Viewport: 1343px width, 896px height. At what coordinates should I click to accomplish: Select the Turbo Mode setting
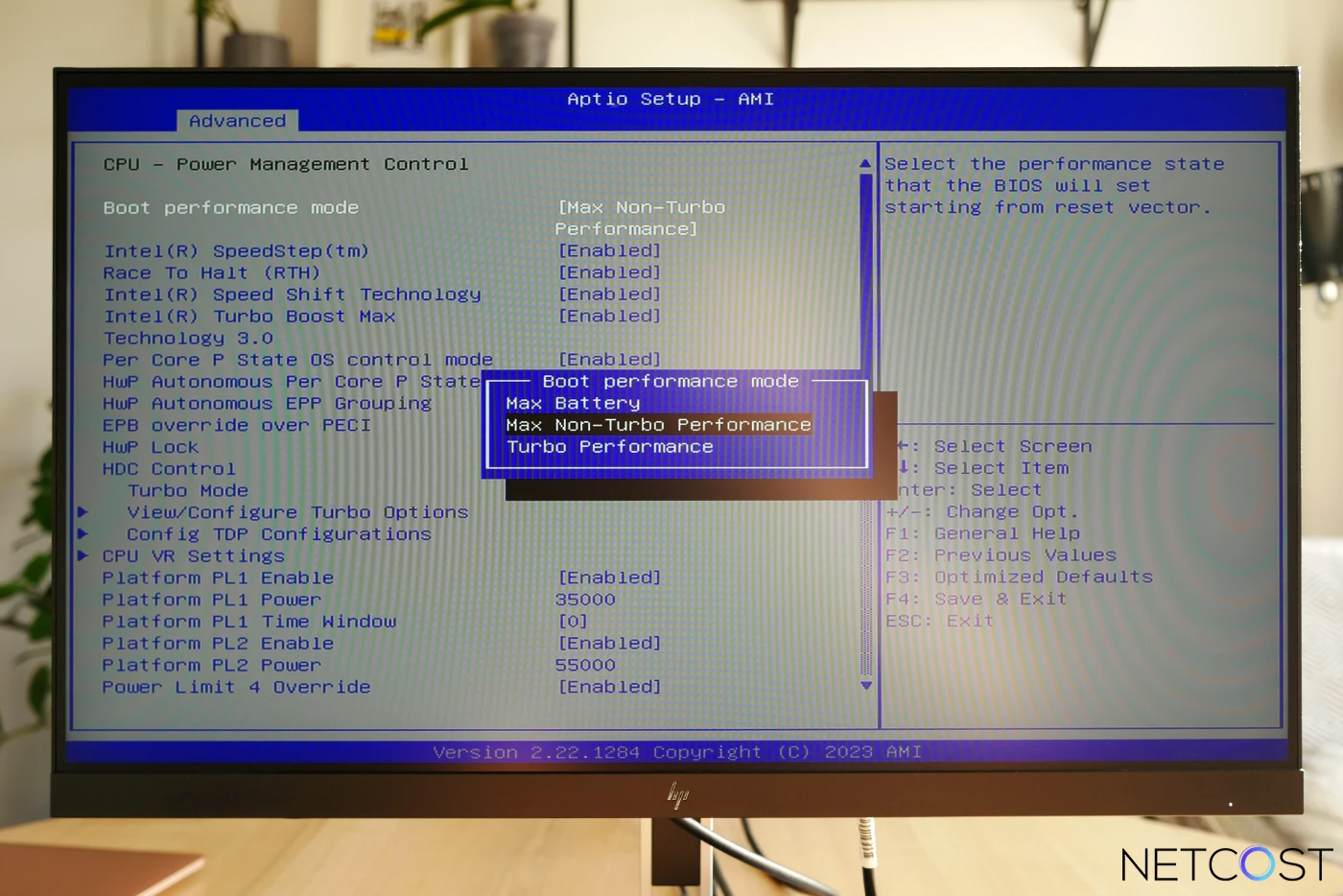click(188, 491)
